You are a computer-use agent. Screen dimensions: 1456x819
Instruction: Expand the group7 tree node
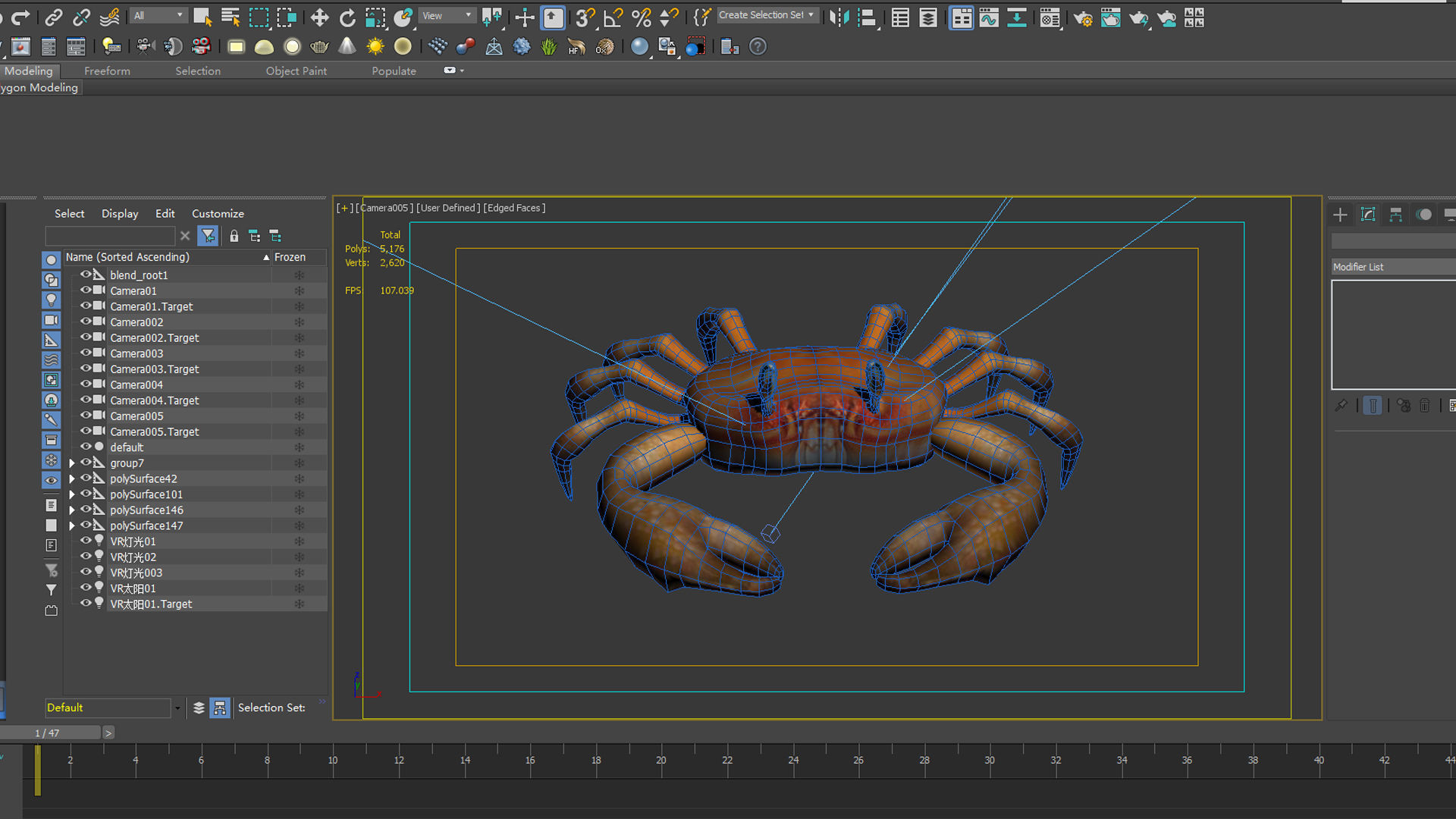(x=72, y=463)
